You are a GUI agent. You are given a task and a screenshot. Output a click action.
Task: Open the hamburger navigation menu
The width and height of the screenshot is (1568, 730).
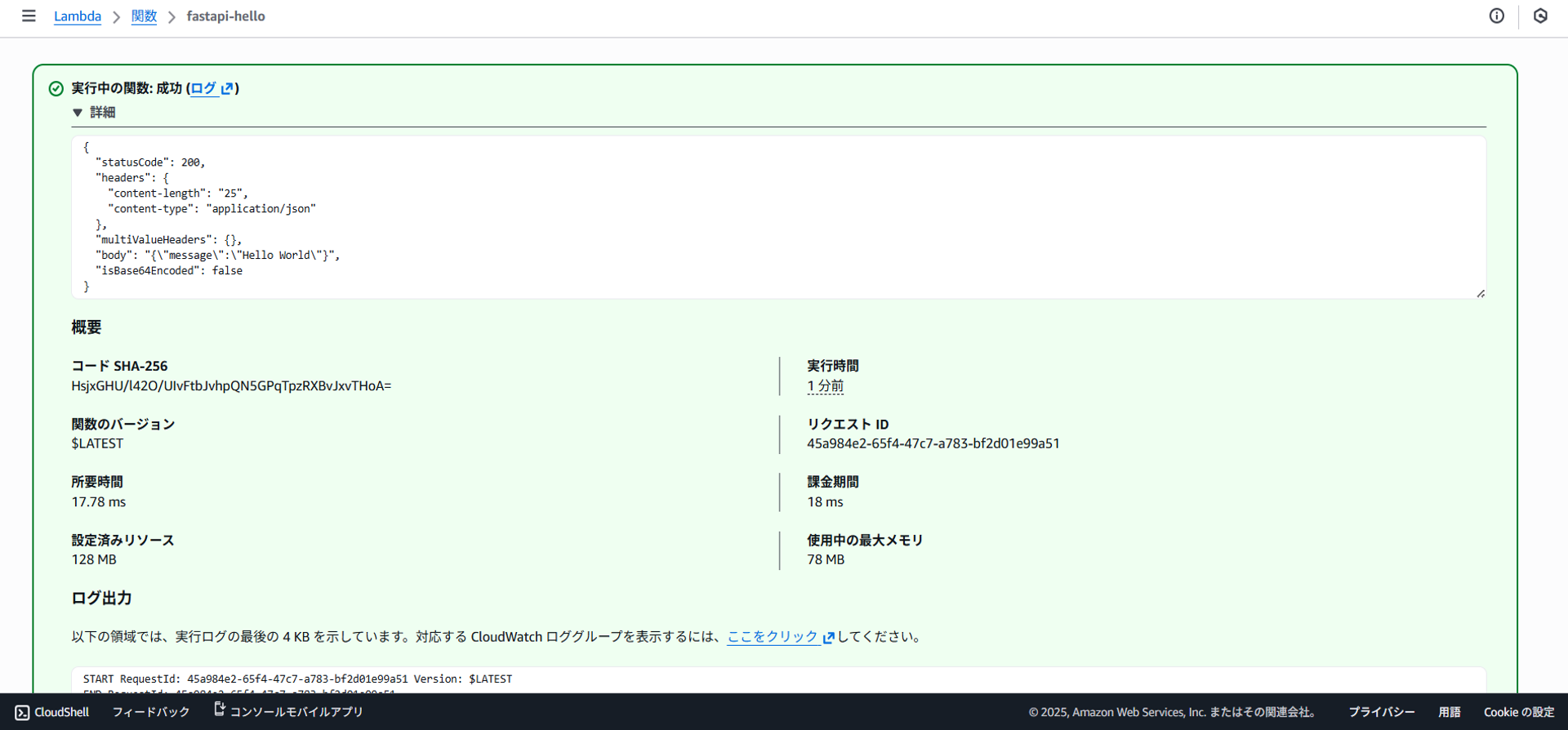pos(29,16)
